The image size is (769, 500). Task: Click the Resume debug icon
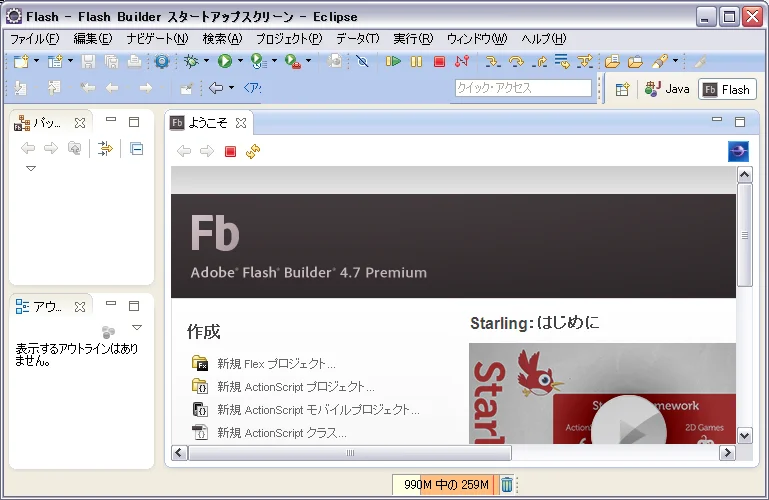point(393,61)
